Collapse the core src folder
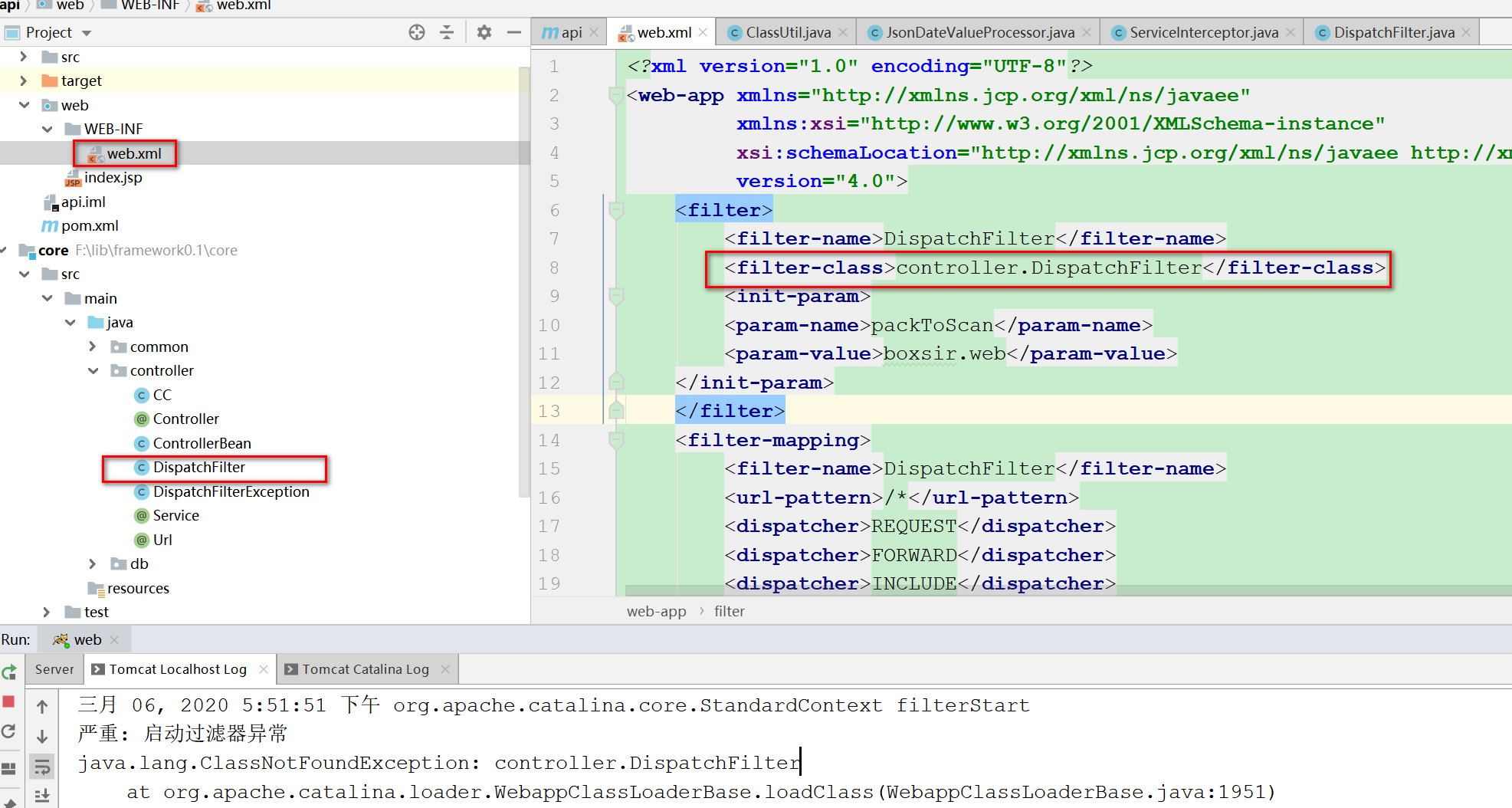1512x808 pixels. tap(24, 274)
